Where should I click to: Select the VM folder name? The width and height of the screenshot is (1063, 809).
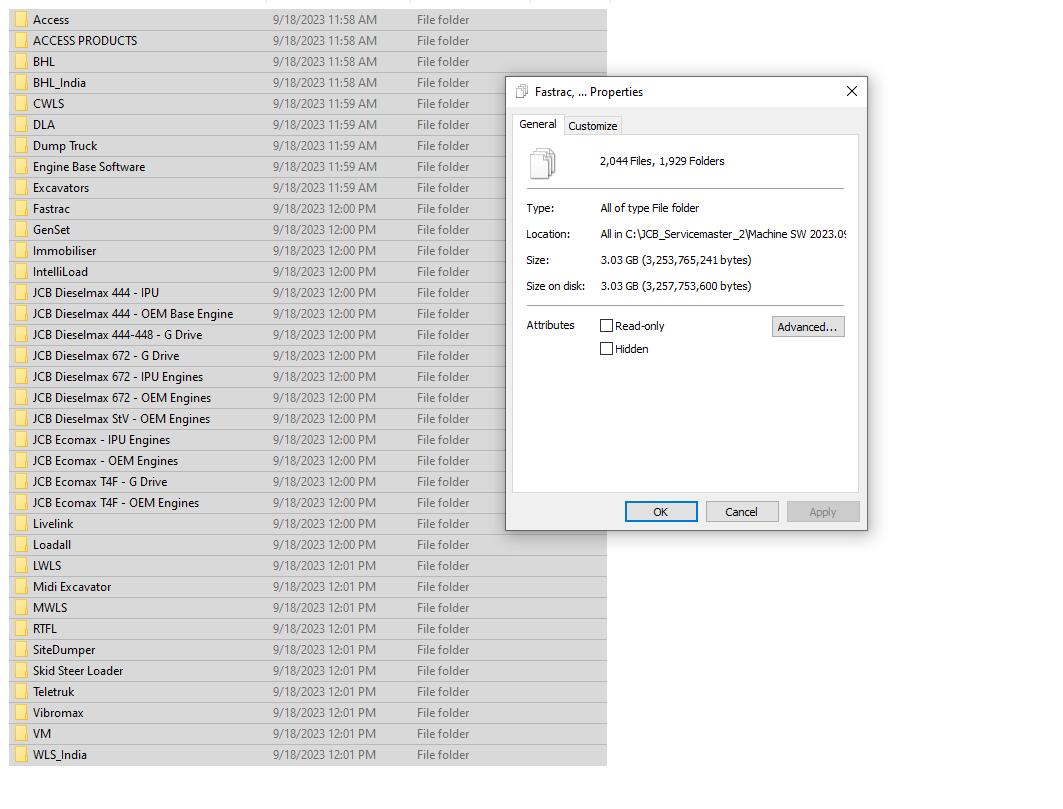pyautogui.click(x=42, y=734)
